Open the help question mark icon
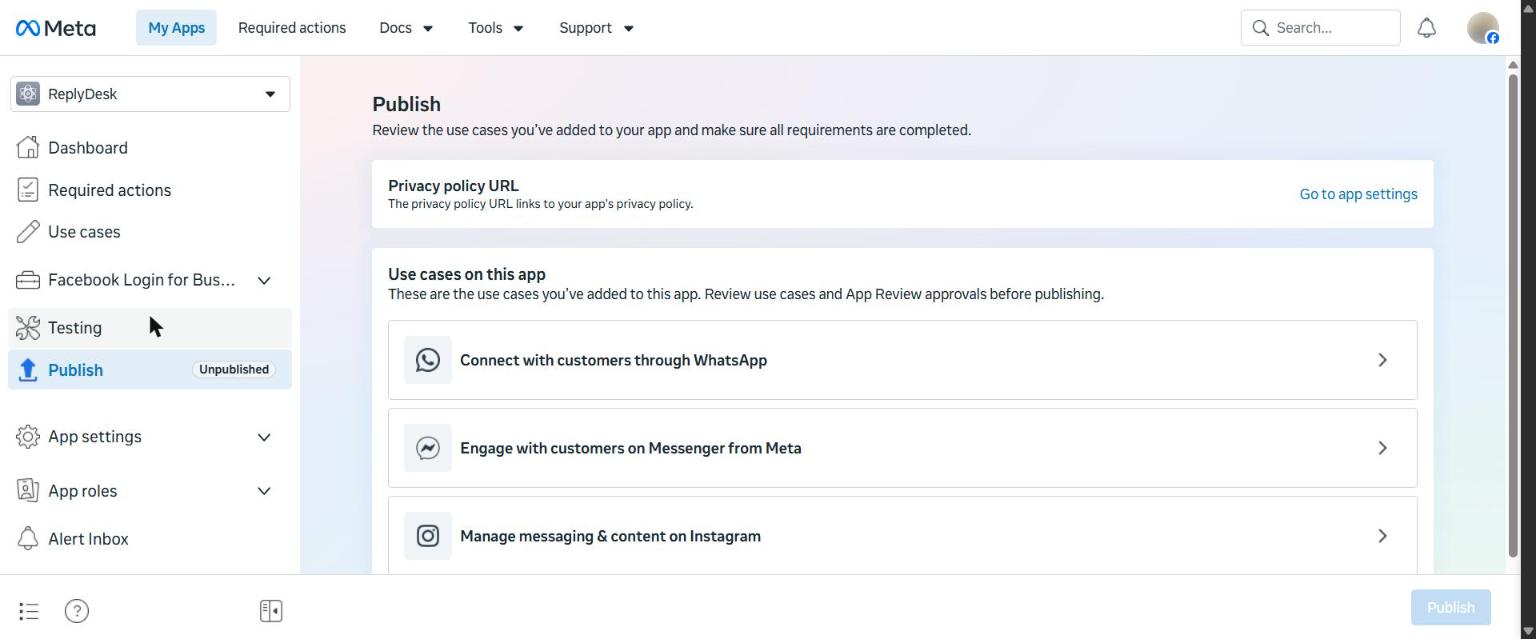Screen dimensions: 1536x639 coord(77,611)
